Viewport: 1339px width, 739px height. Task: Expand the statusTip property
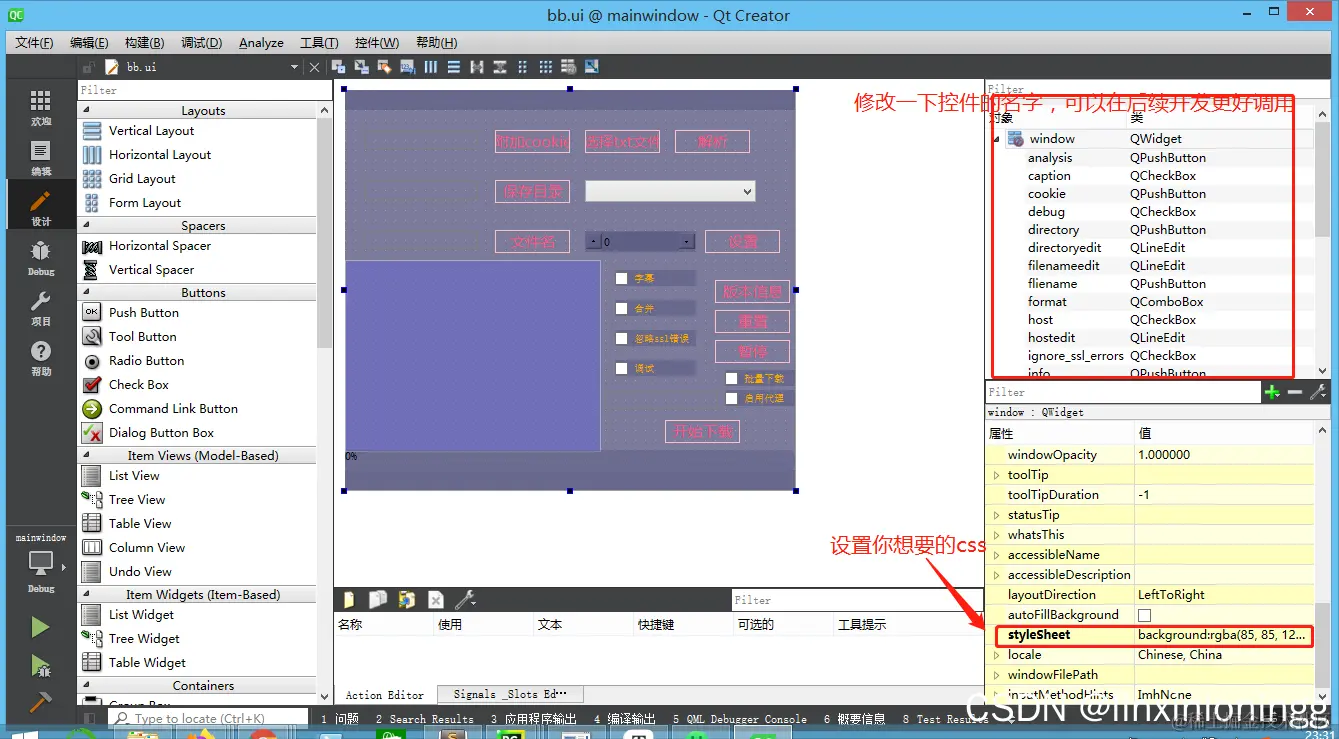pos(996,515)
